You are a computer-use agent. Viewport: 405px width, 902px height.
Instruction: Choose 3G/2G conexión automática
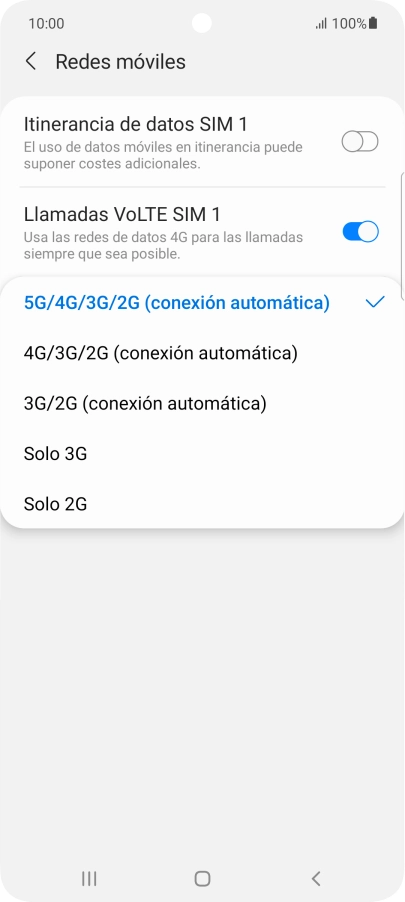tap(202, 403)
